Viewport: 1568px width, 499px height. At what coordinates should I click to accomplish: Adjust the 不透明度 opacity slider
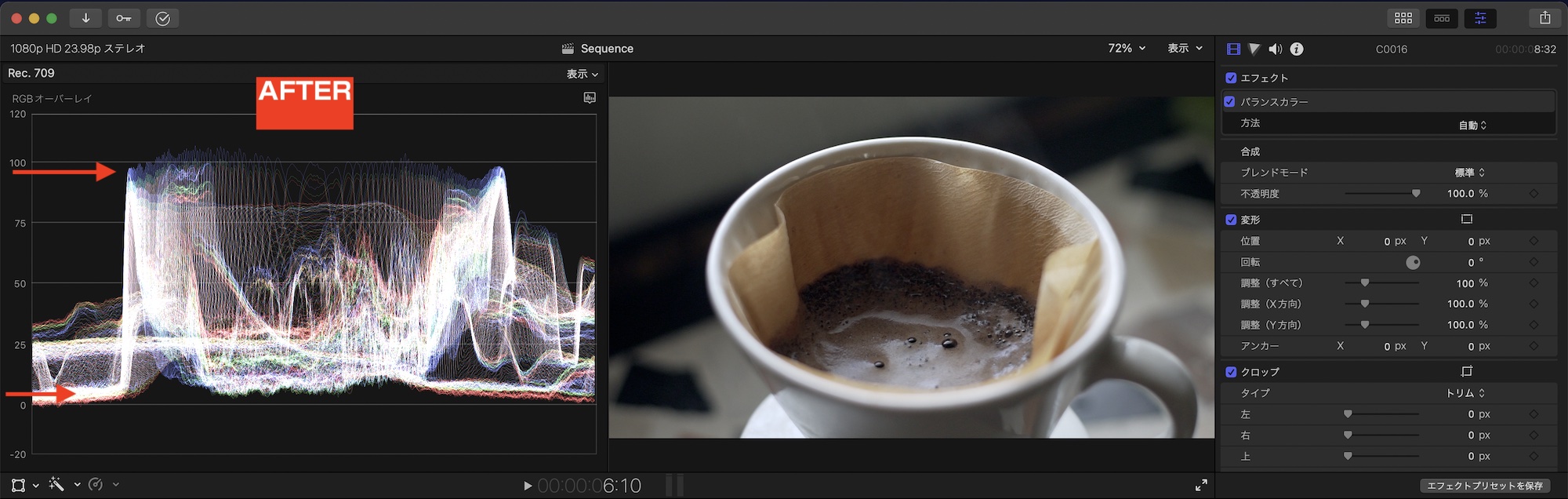(x=1415, y=194)
